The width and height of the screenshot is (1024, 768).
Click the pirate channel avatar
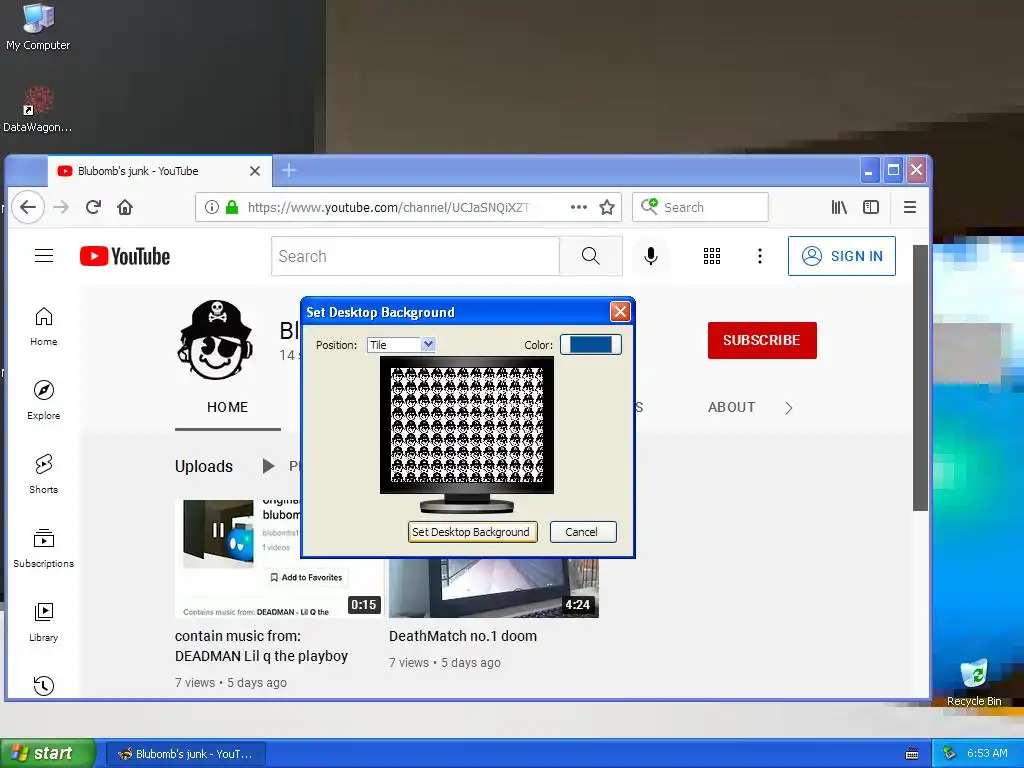click(x=216, y=340)
